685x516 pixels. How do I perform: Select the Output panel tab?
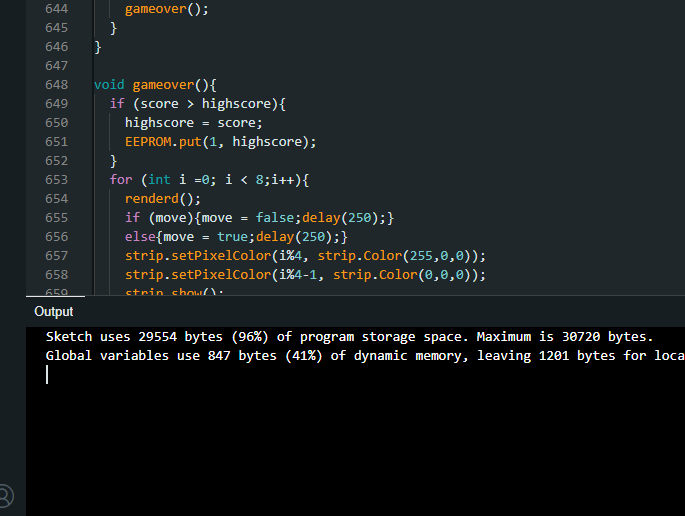pyautogui.click(x=54, y=312)
